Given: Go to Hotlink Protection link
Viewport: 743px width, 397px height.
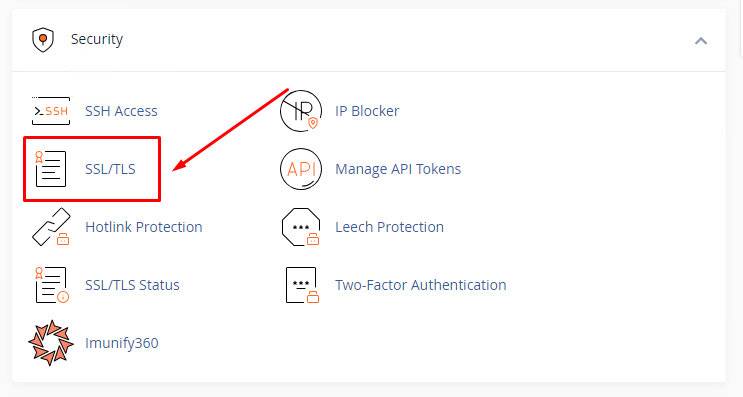Looking at the screenshot, I should coord(144,227).
